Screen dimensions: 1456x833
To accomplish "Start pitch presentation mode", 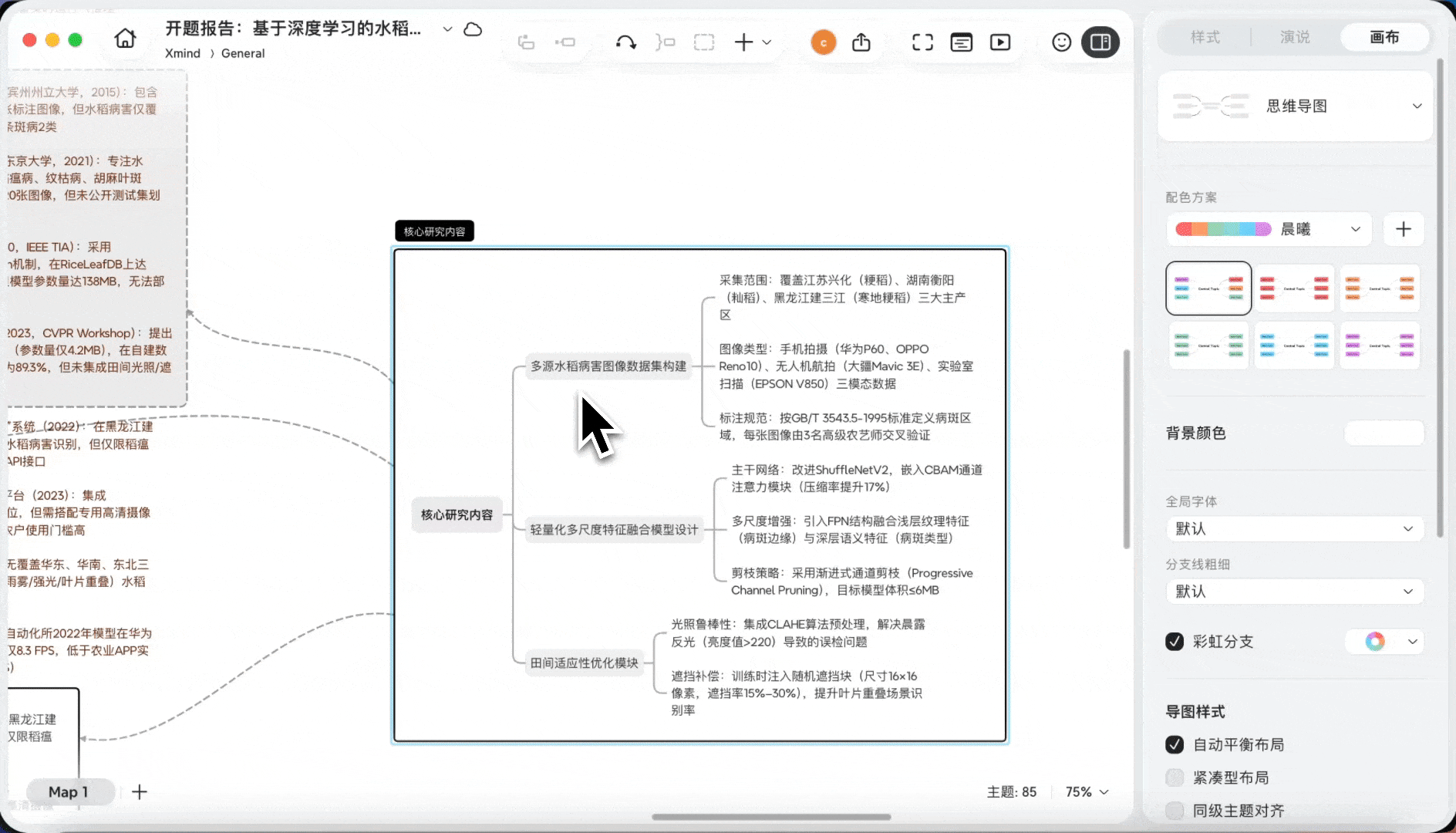I will [x=1000, y=42].
